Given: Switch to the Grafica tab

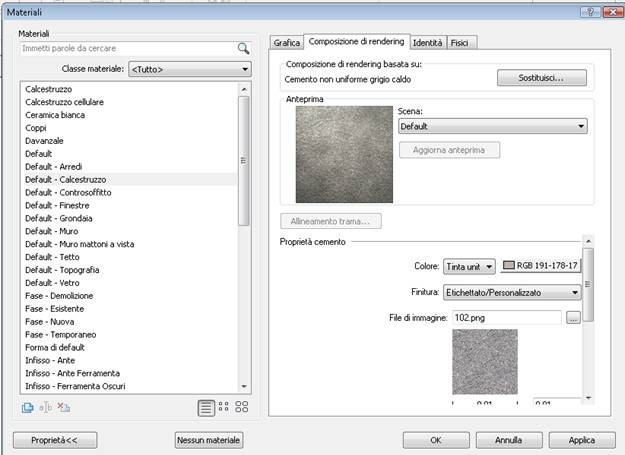Looking at the screenshot, I should click(x=287, y=43).
